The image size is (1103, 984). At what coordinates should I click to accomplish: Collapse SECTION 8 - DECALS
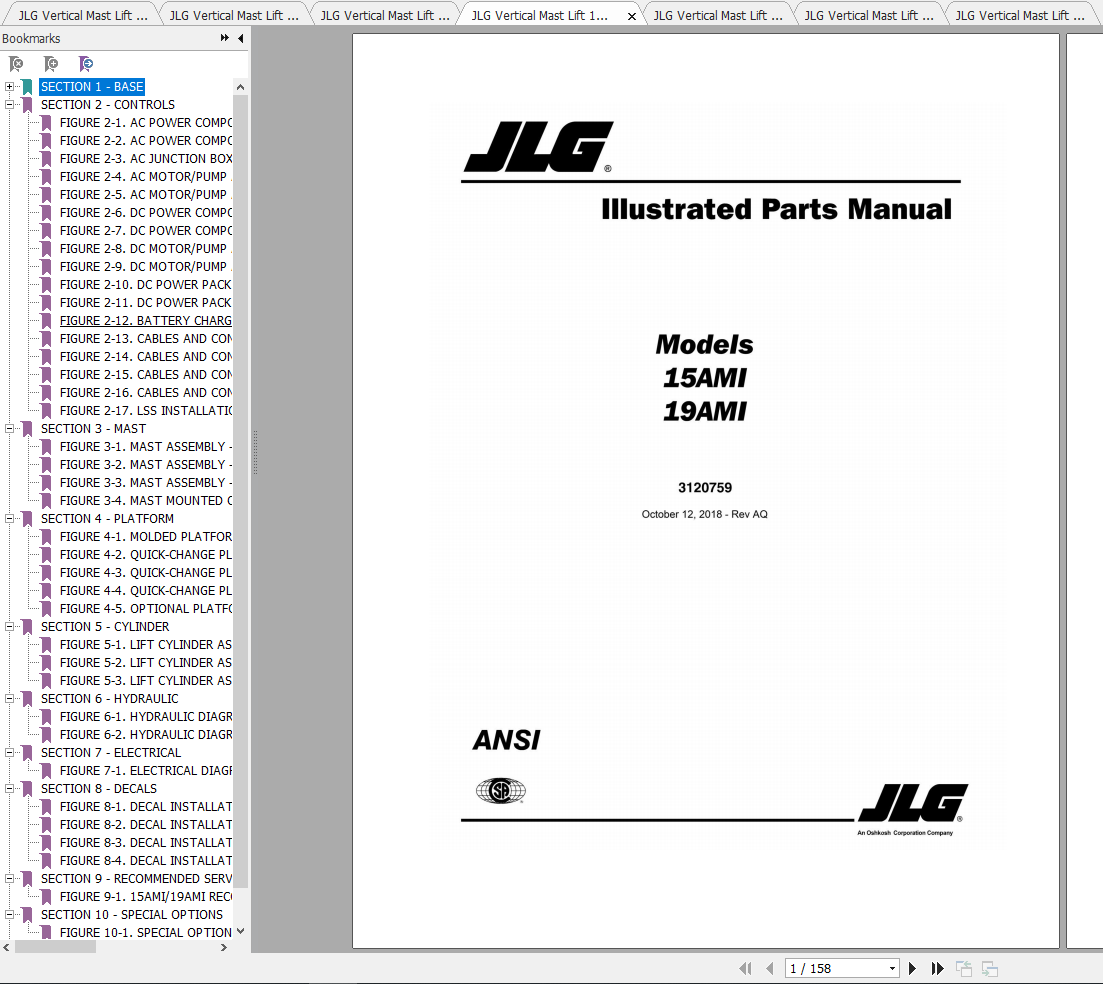(x=9, y=788)
